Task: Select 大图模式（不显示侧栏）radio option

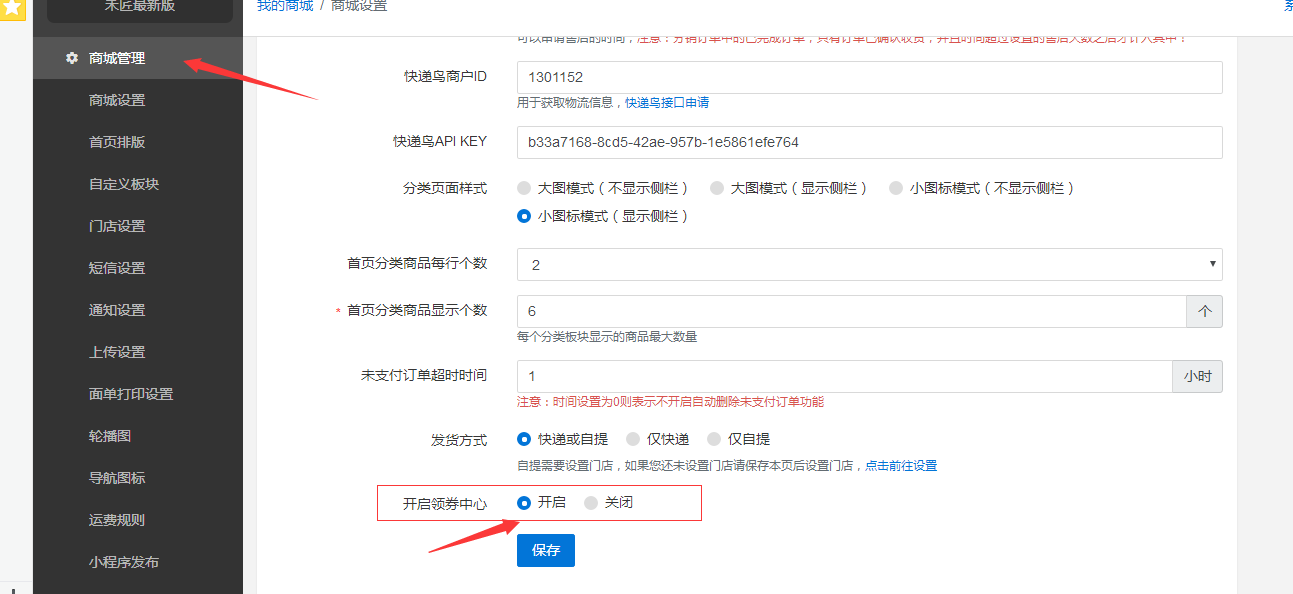Action: (x=524, y=188)
